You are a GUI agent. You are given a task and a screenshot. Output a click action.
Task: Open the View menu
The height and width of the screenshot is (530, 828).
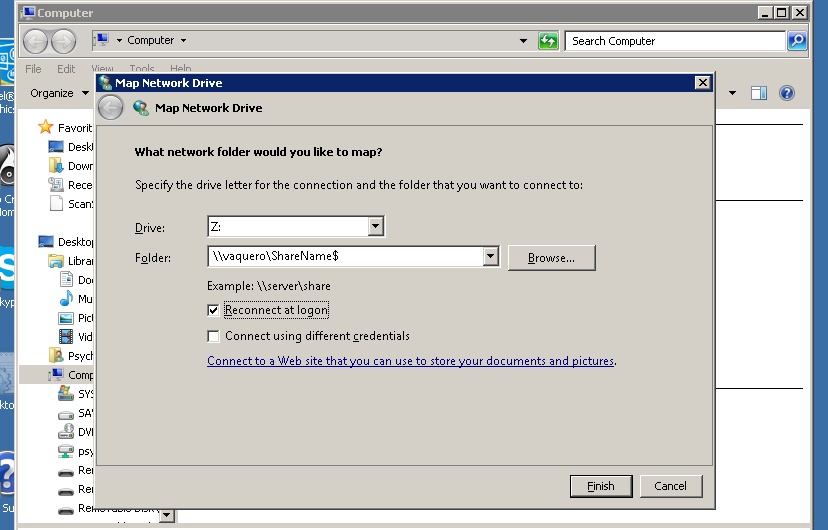102,69
